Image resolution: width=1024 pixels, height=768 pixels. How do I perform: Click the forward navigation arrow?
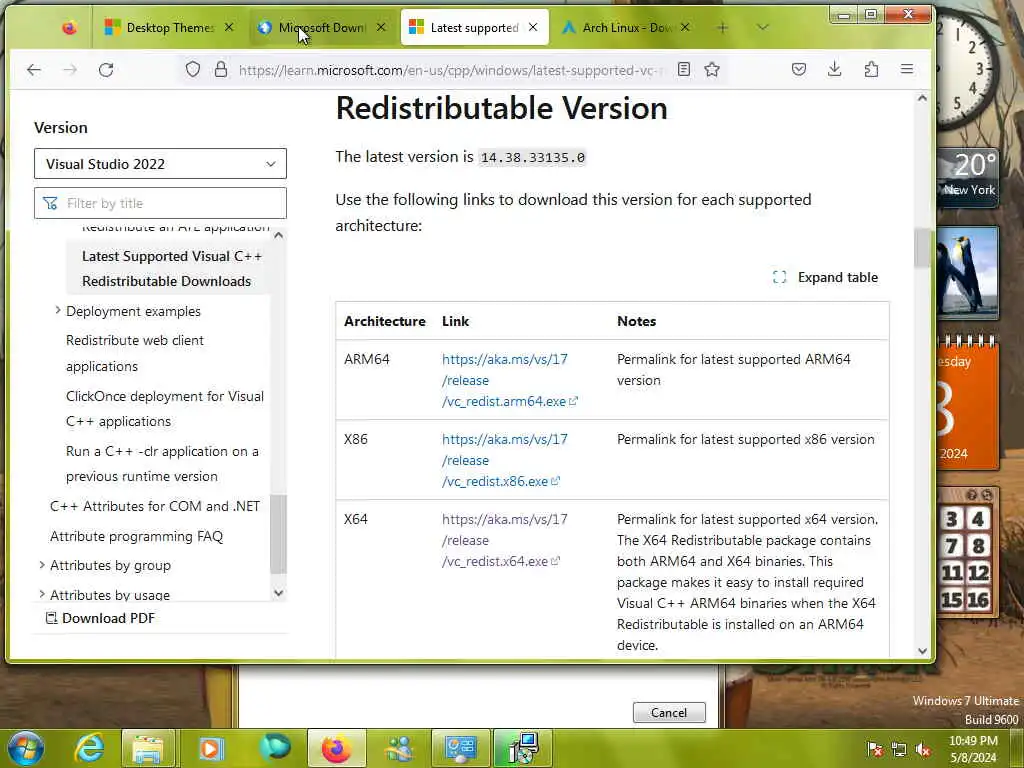(70, 69)
